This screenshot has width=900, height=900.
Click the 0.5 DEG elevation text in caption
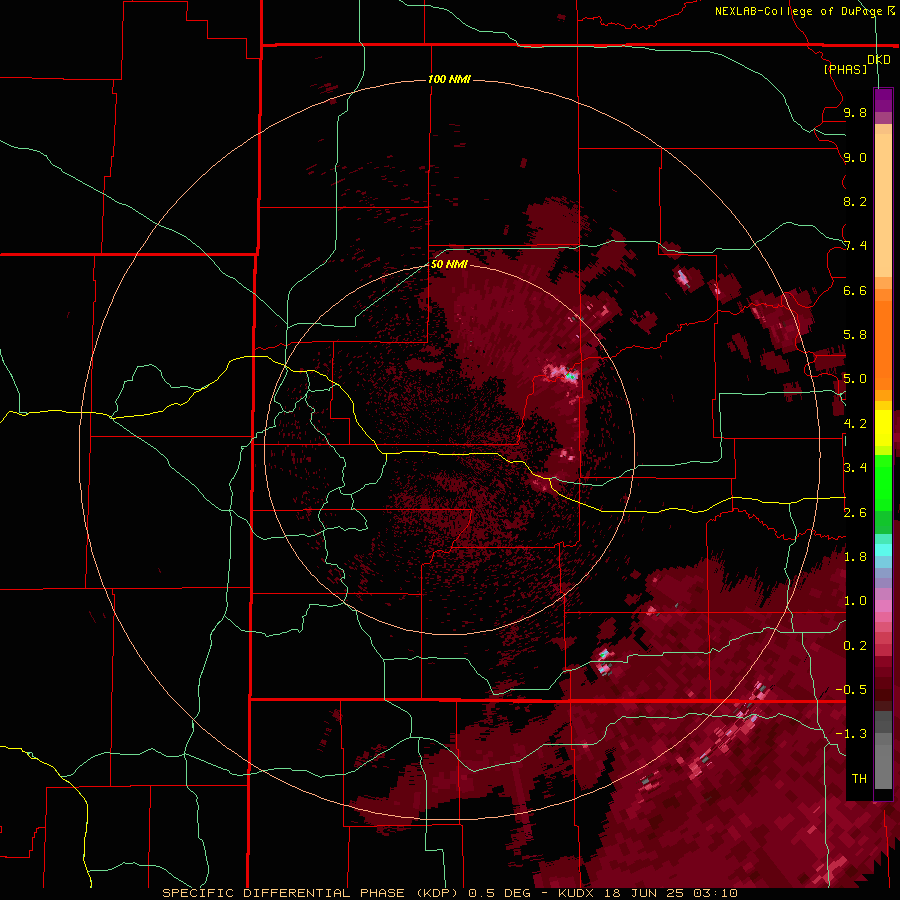(499, 893)
